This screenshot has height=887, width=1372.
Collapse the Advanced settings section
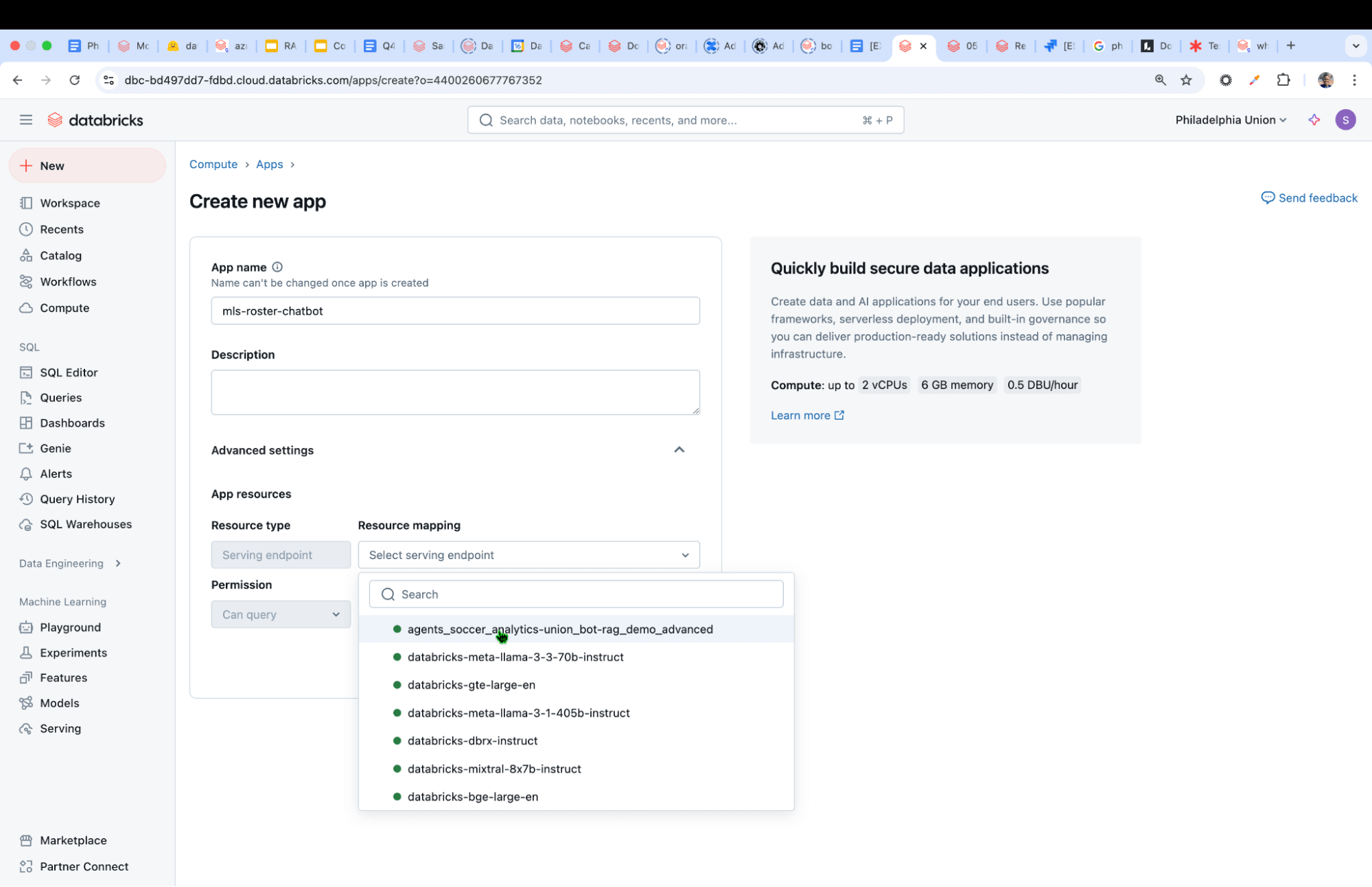pyautogui.click(x=679, y=450)
